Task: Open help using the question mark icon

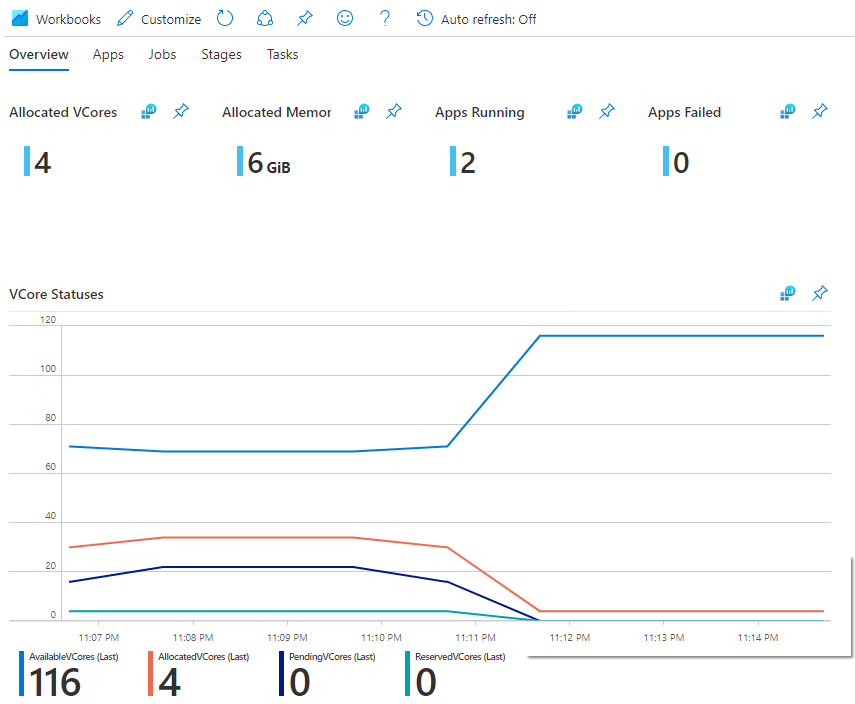Action: click(x=384, y=18)
